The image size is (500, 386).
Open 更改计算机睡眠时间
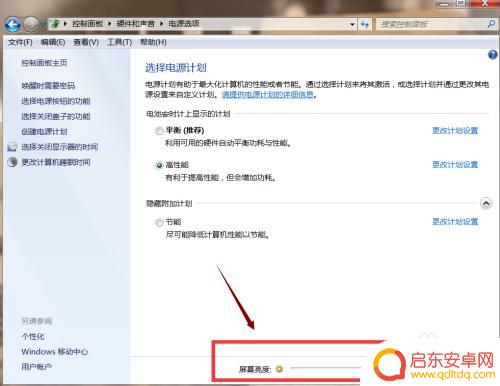tap(56, 162)
